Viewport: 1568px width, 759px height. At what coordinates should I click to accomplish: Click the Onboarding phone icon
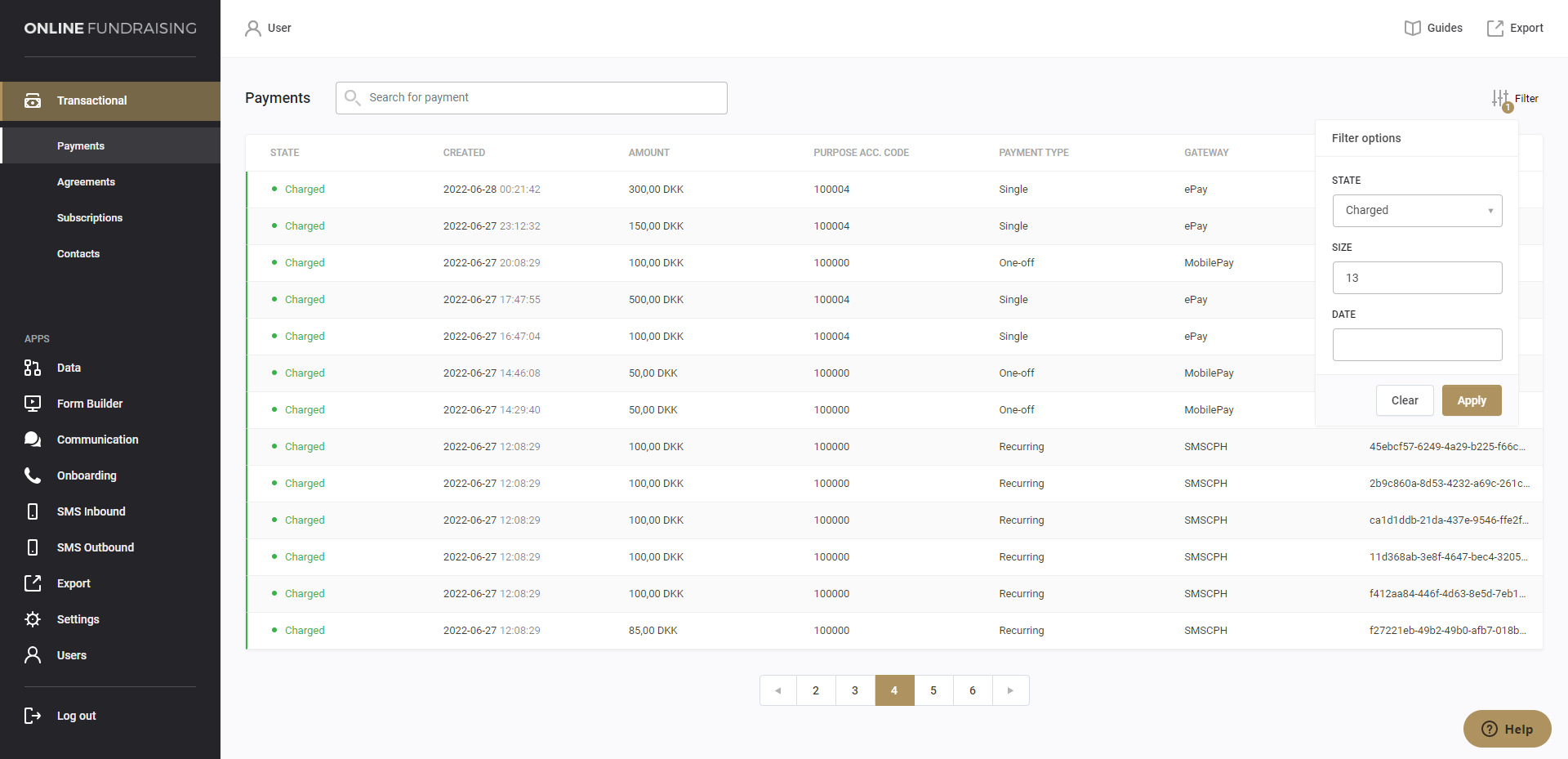coord(33,475)
